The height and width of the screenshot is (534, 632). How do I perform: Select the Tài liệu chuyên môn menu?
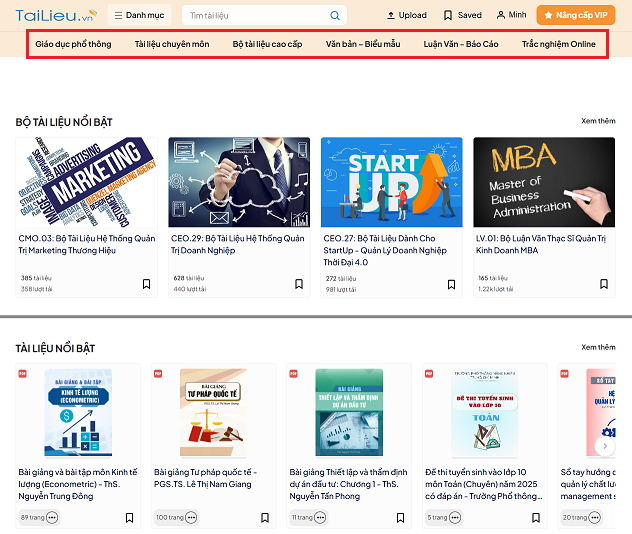pyautogui.click(x=172, y=44)
